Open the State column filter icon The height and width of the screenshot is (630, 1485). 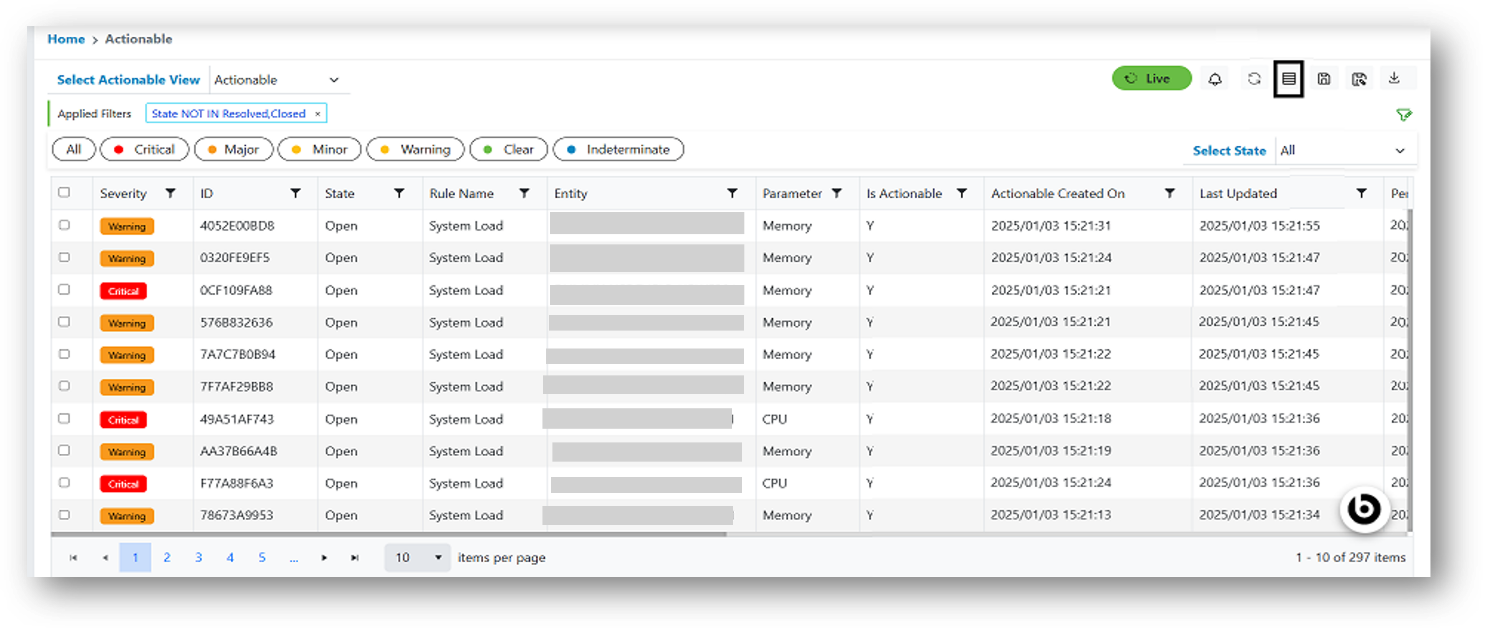point(399,193)
